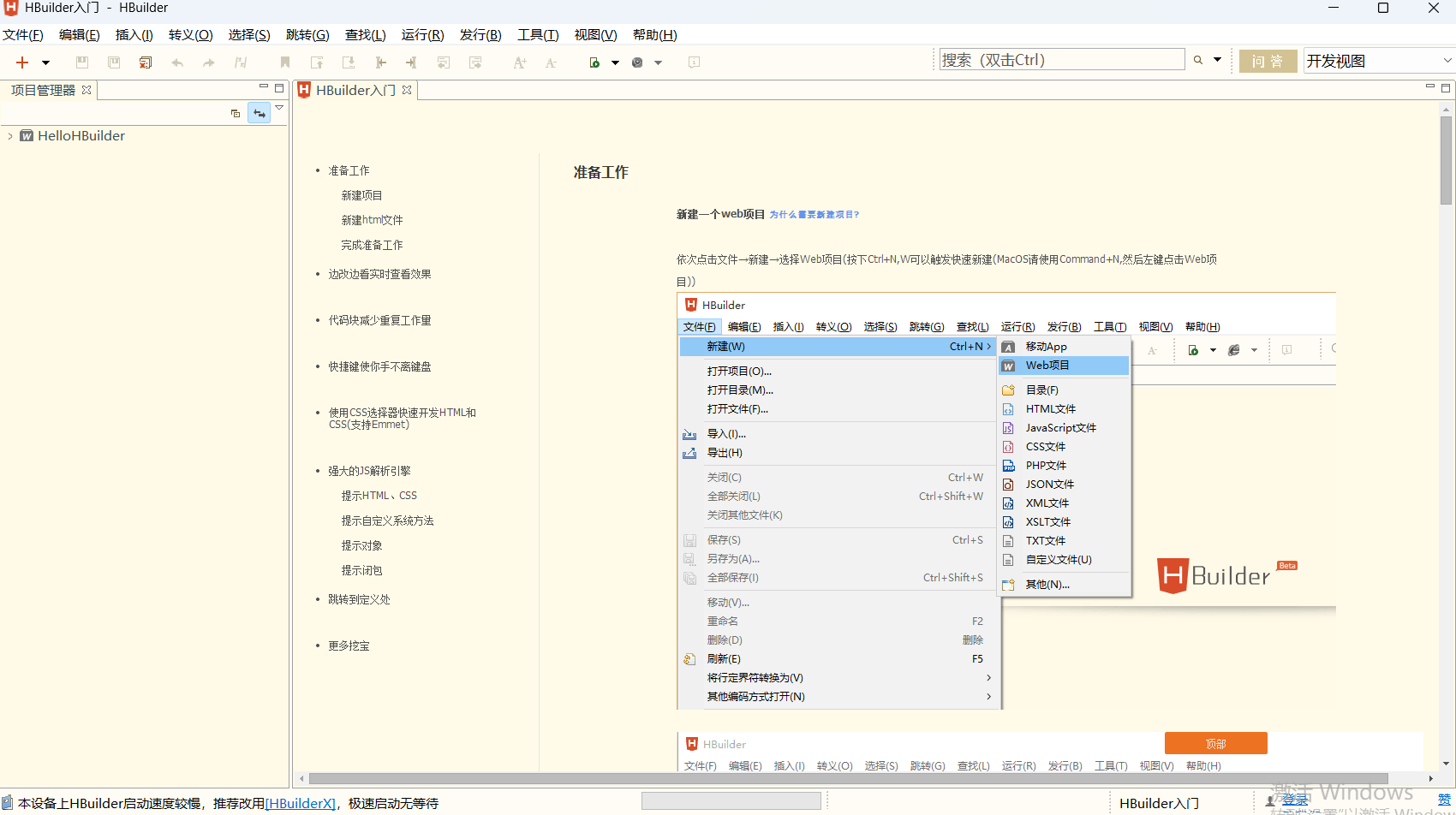The width and height of the screenshot is (1456, 815).
Task: Click the Save All toolbar icon
Action: tap(114, 62)
